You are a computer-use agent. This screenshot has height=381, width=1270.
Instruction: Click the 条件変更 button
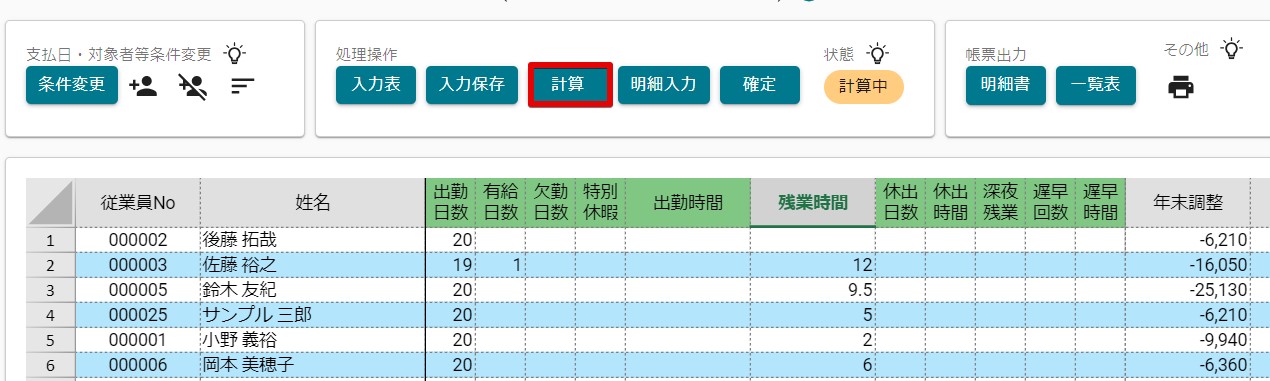click(x=72, y=85)
